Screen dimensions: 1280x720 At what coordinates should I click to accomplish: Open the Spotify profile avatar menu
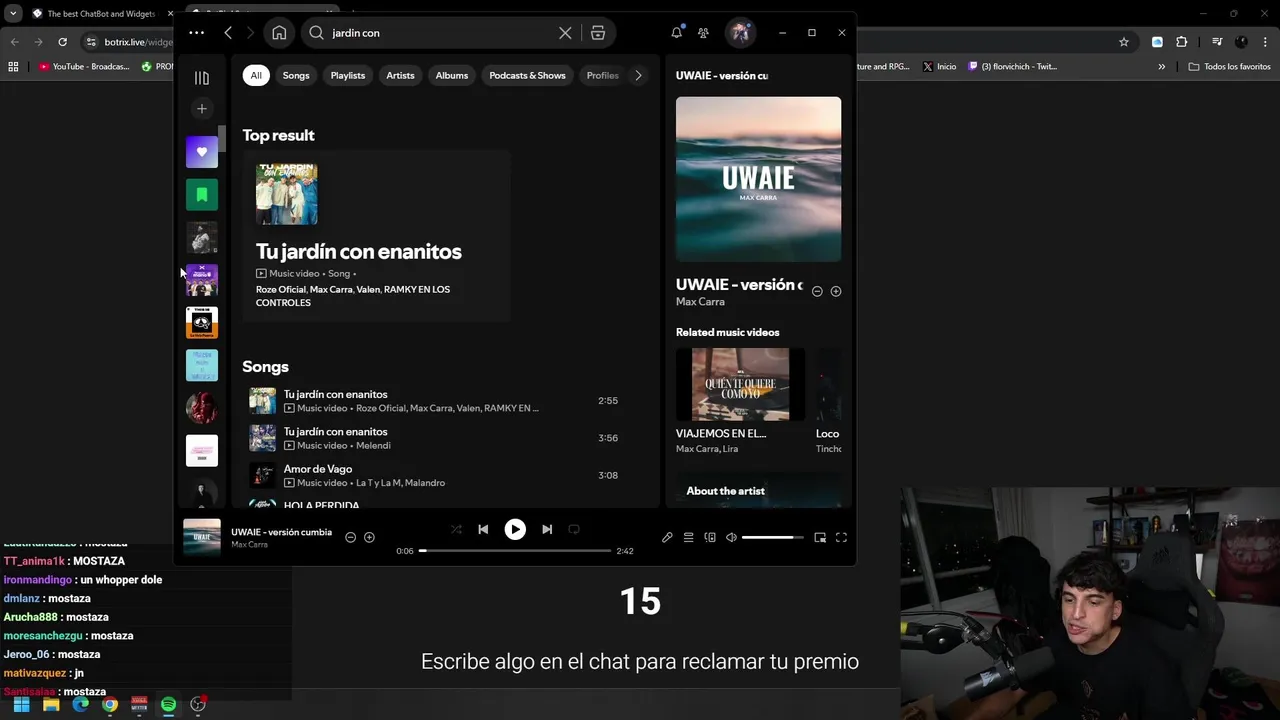tap(740, 32)
